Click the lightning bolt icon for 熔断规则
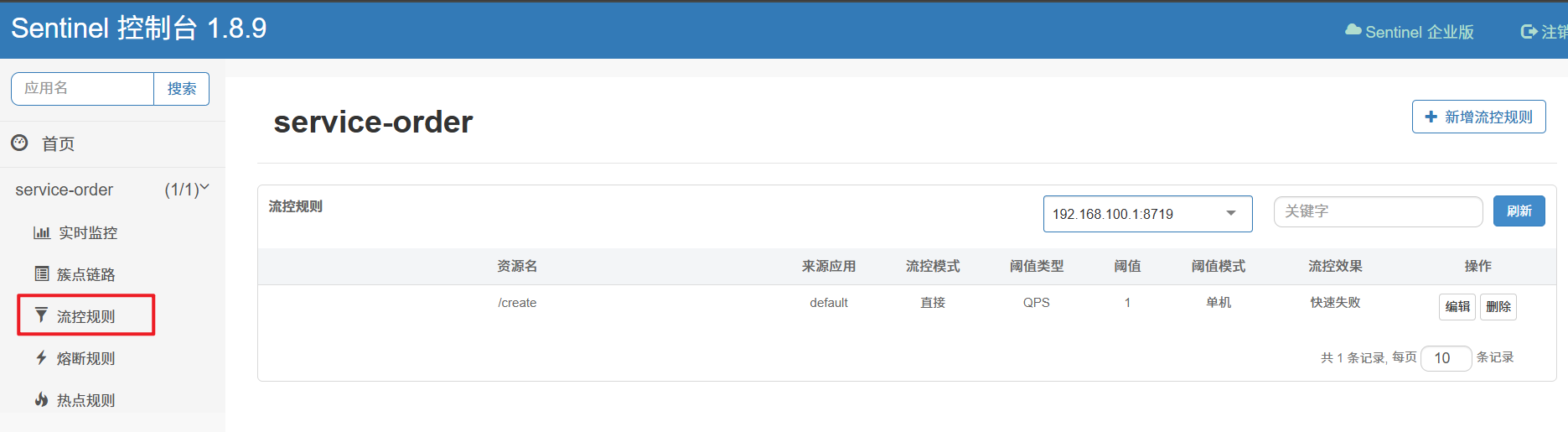This screenshot has width=1568, height=432. click(41, 357)
